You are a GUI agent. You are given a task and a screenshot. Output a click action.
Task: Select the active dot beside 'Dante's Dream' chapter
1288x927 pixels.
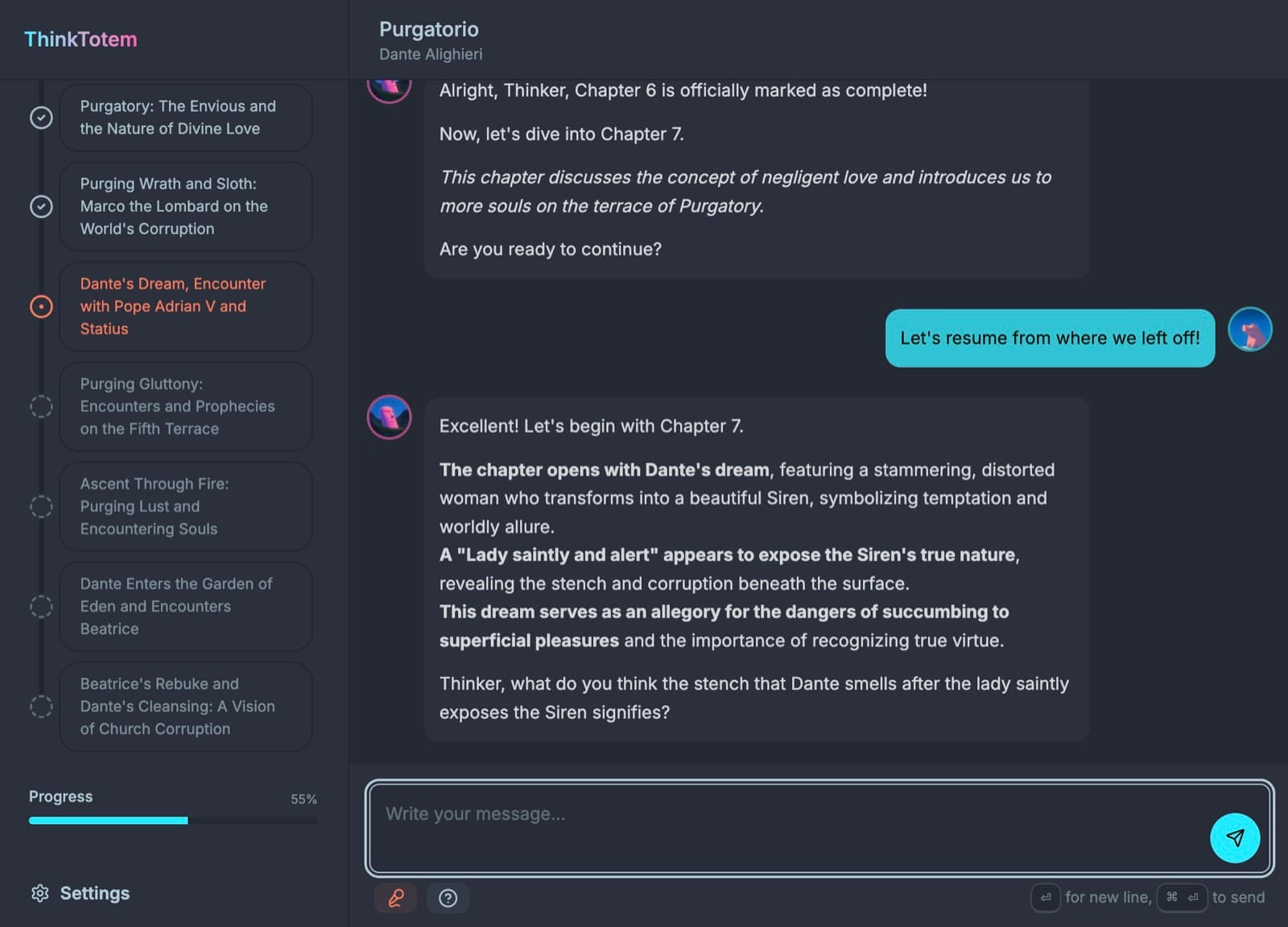(41, 306)
